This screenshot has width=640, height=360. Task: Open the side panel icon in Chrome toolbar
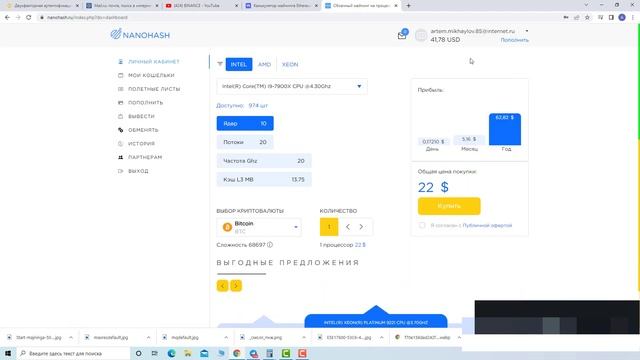click(611, 17)
